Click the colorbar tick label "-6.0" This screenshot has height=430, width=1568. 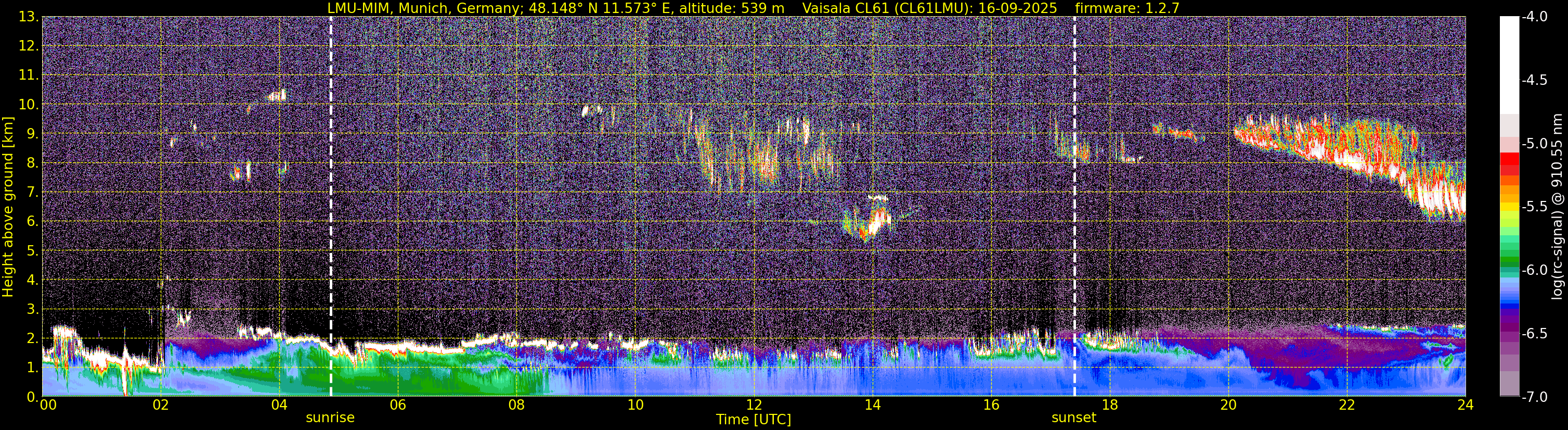tap(1534, 270)
